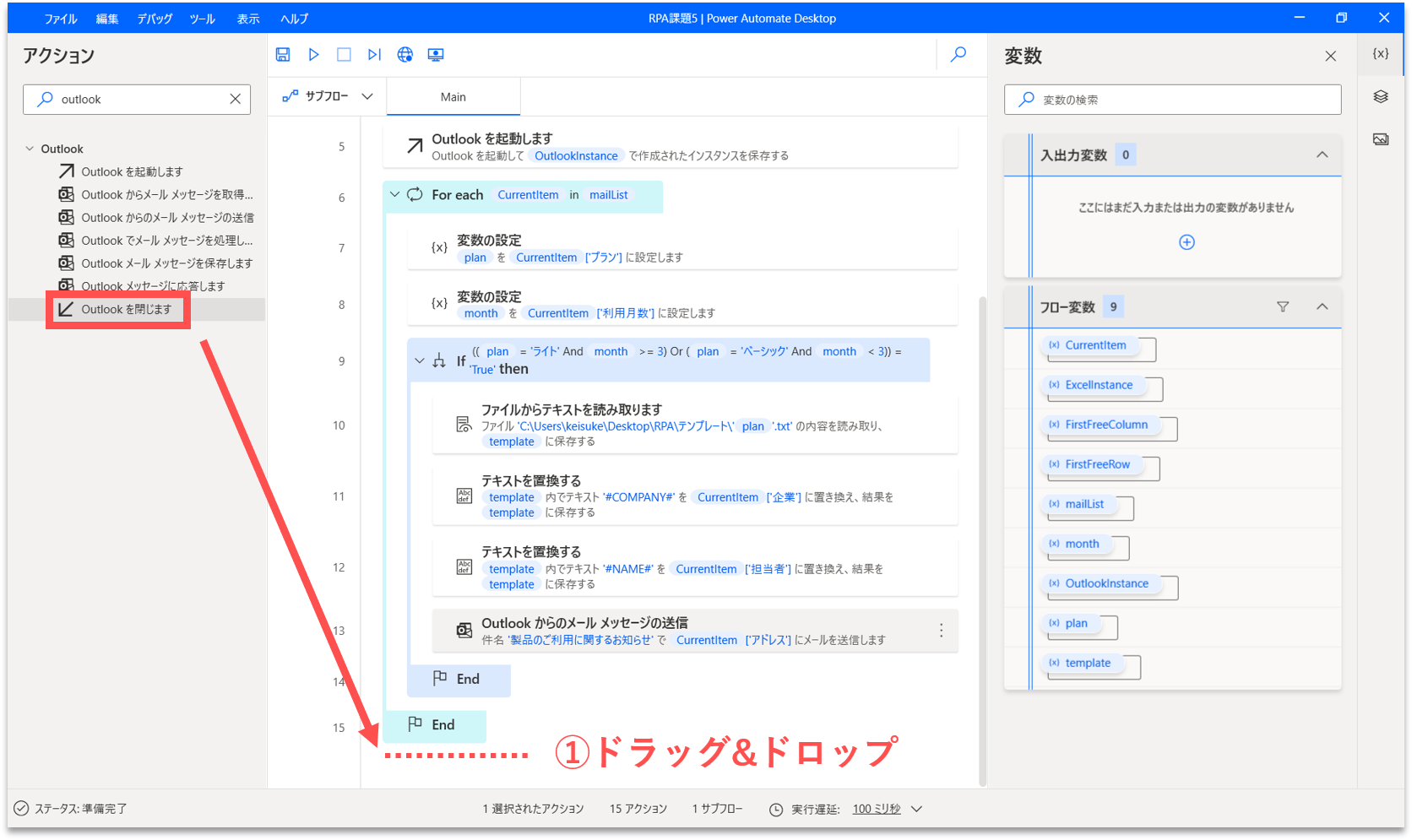This screenshot has height=840, width=1412.
Task: Click the Stop flow icon
Action: coord(344,55)
